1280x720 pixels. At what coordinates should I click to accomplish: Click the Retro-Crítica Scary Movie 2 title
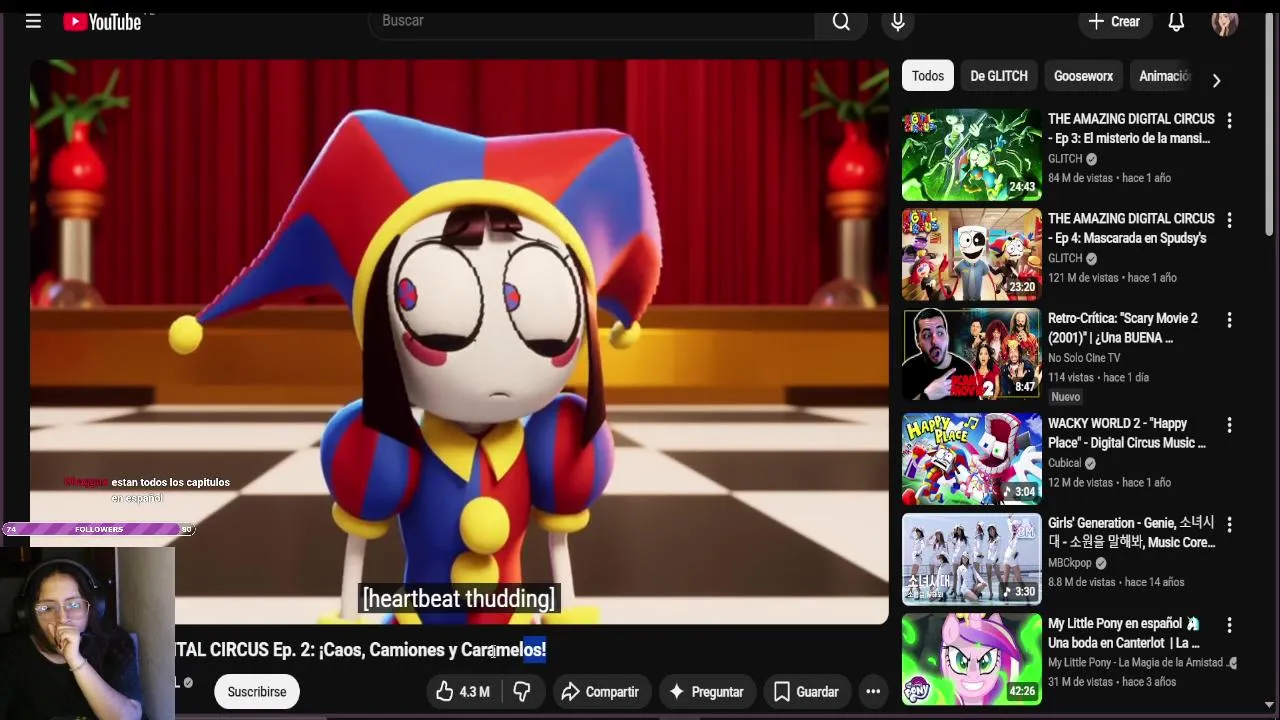coord(1123,328)
